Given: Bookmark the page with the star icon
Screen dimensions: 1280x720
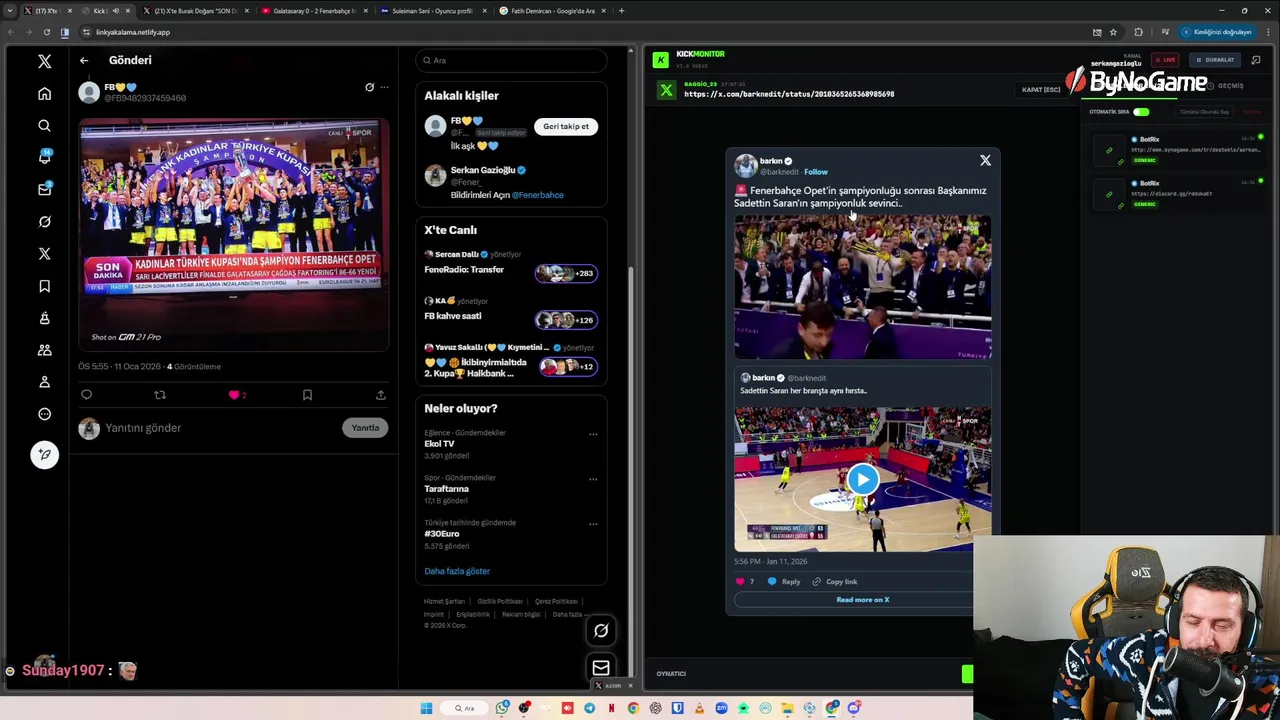Looking at the screenshot, I should point(1113,32).
